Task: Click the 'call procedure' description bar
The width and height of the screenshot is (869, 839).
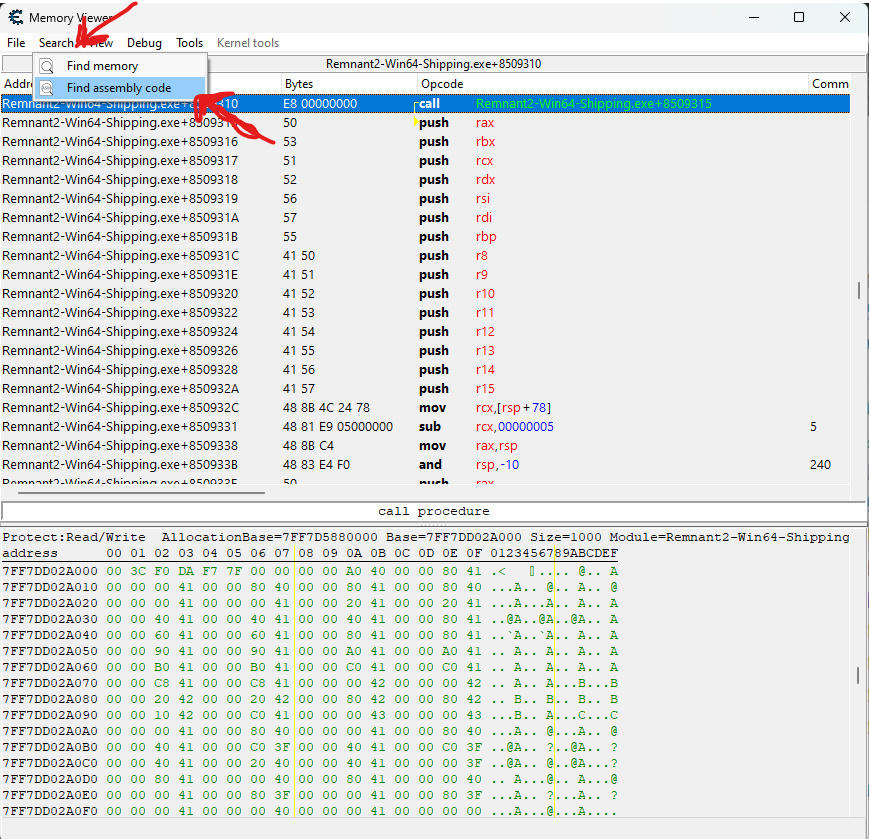Action: click(433, 511)
